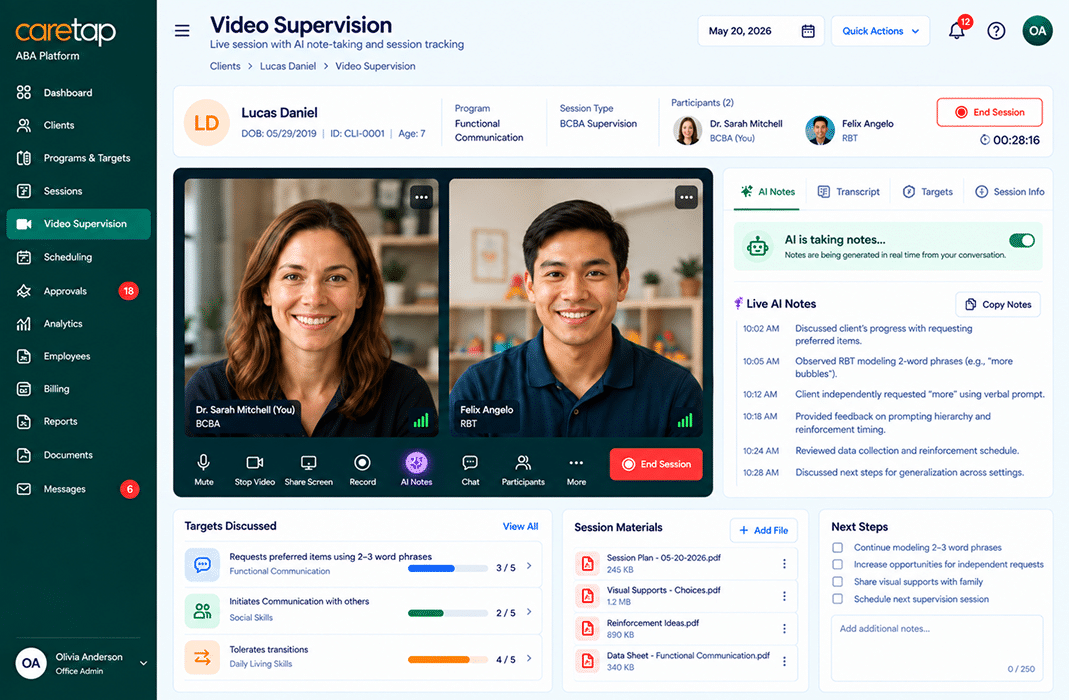Open options for Data Sheet pdf
Viewport: 1069px width, 700px height.
(784, 661)
